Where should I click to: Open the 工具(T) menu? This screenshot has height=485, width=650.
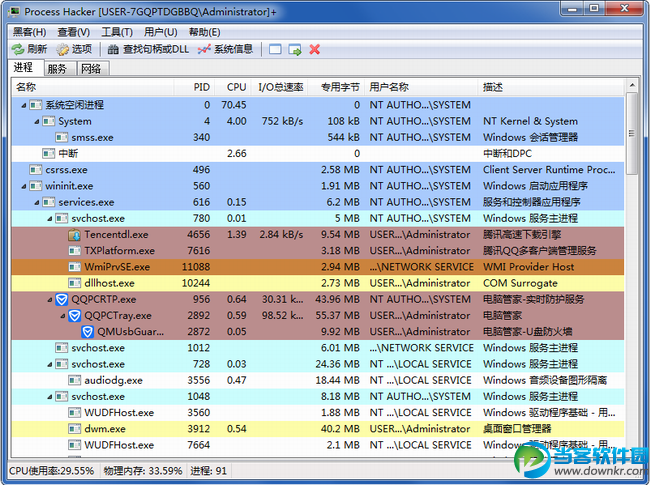(117, 32)
